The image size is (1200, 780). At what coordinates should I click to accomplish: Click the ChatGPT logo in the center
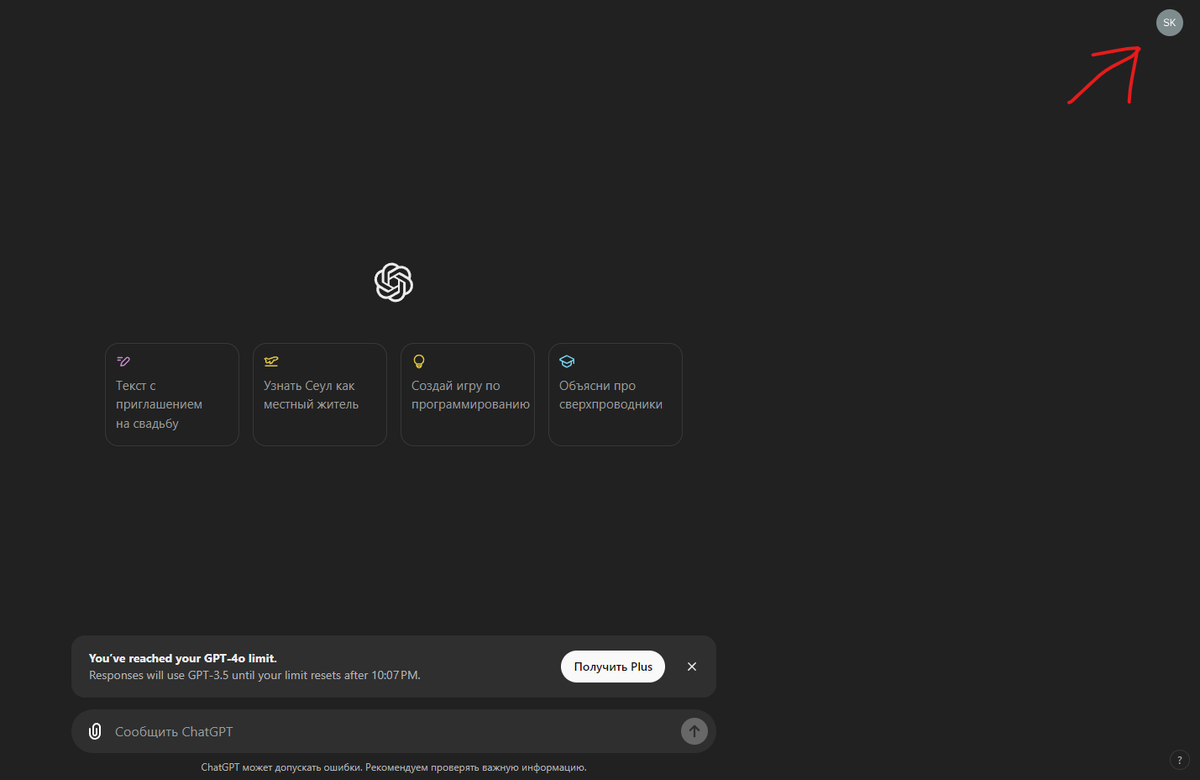pyautogui.click(x=394, y=282)
